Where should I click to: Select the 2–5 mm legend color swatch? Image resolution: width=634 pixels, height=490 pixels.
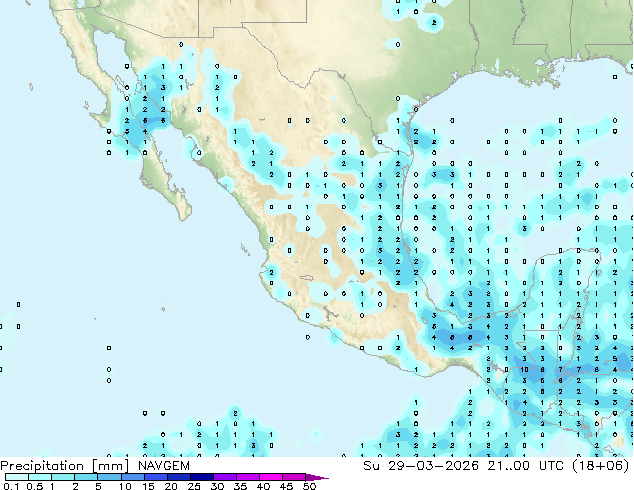tap(86, 477)
